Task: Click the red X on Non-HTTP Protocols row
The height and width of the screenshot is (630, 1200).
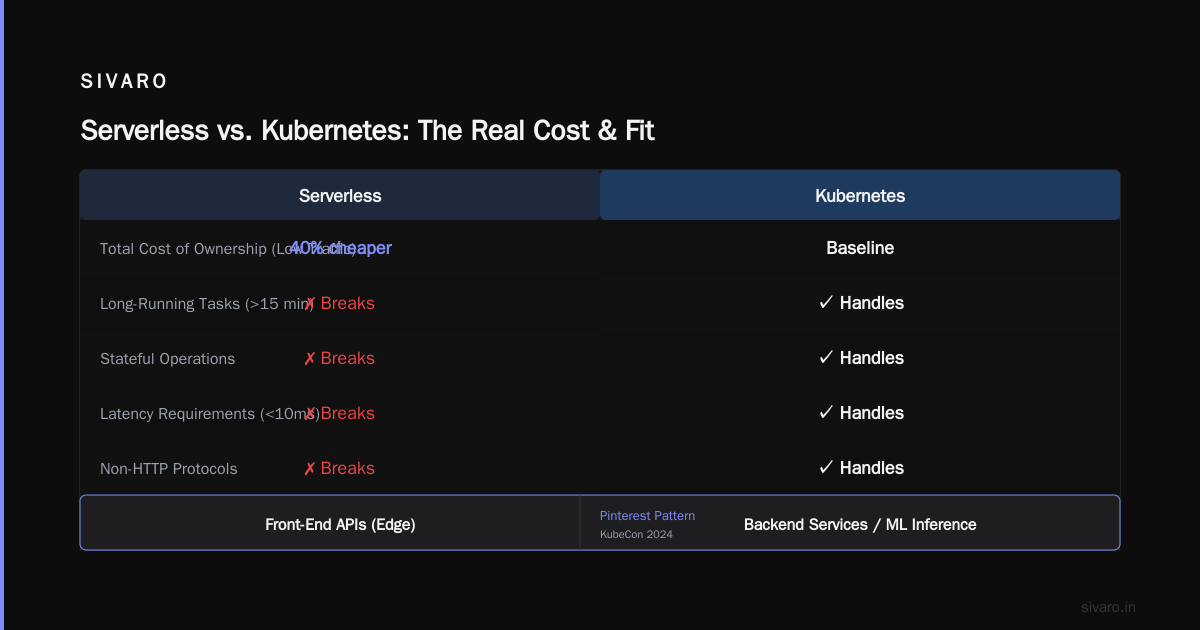Action: pyautogui.click(x=309, y=468)
